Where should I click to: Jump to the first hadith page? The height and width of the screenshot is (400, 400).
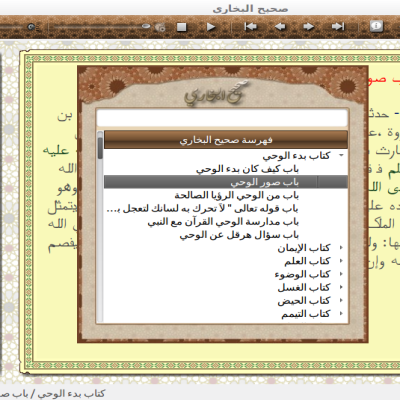tap(250, 26)
